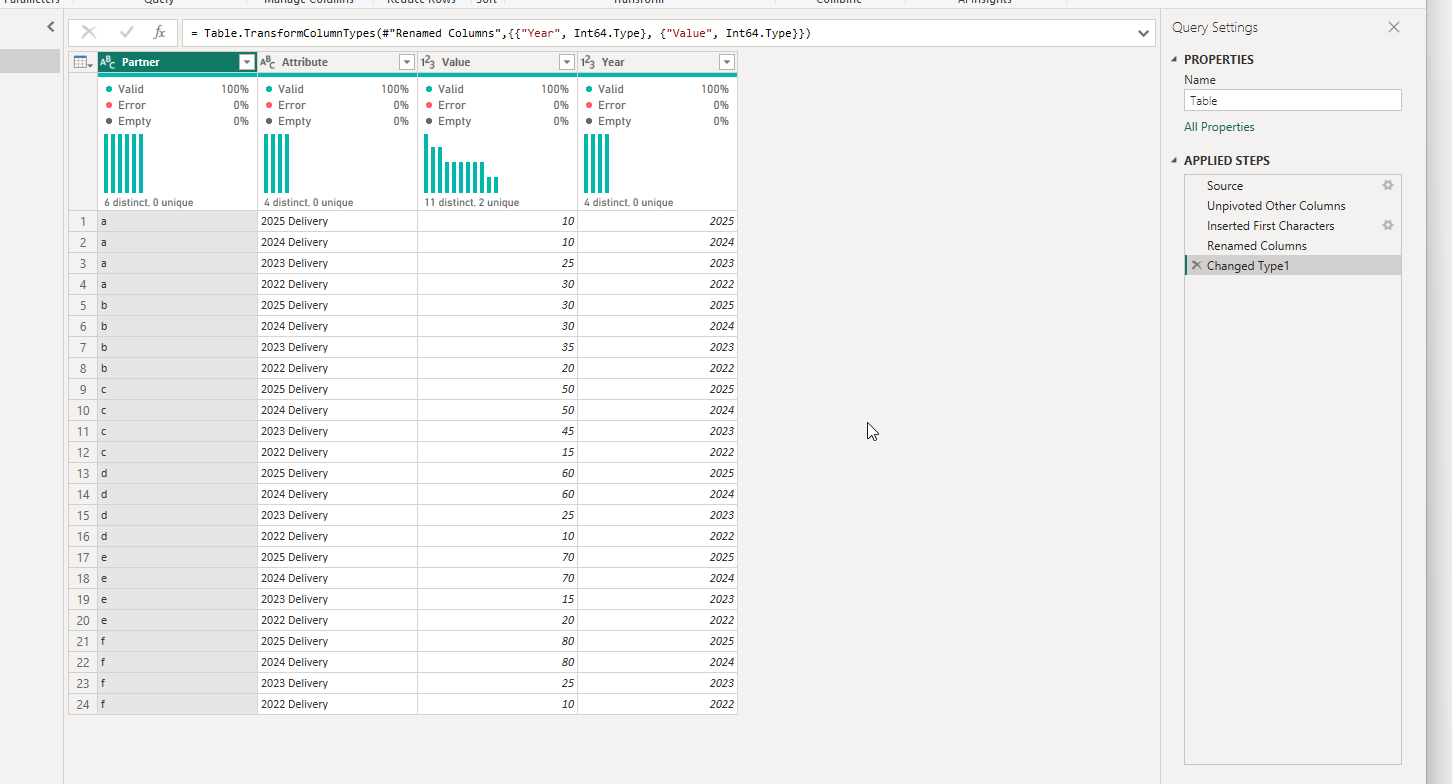Viewport: 1452px width, 784px height.
Task: Select the Value column header
Action: [x=497, y=62]
